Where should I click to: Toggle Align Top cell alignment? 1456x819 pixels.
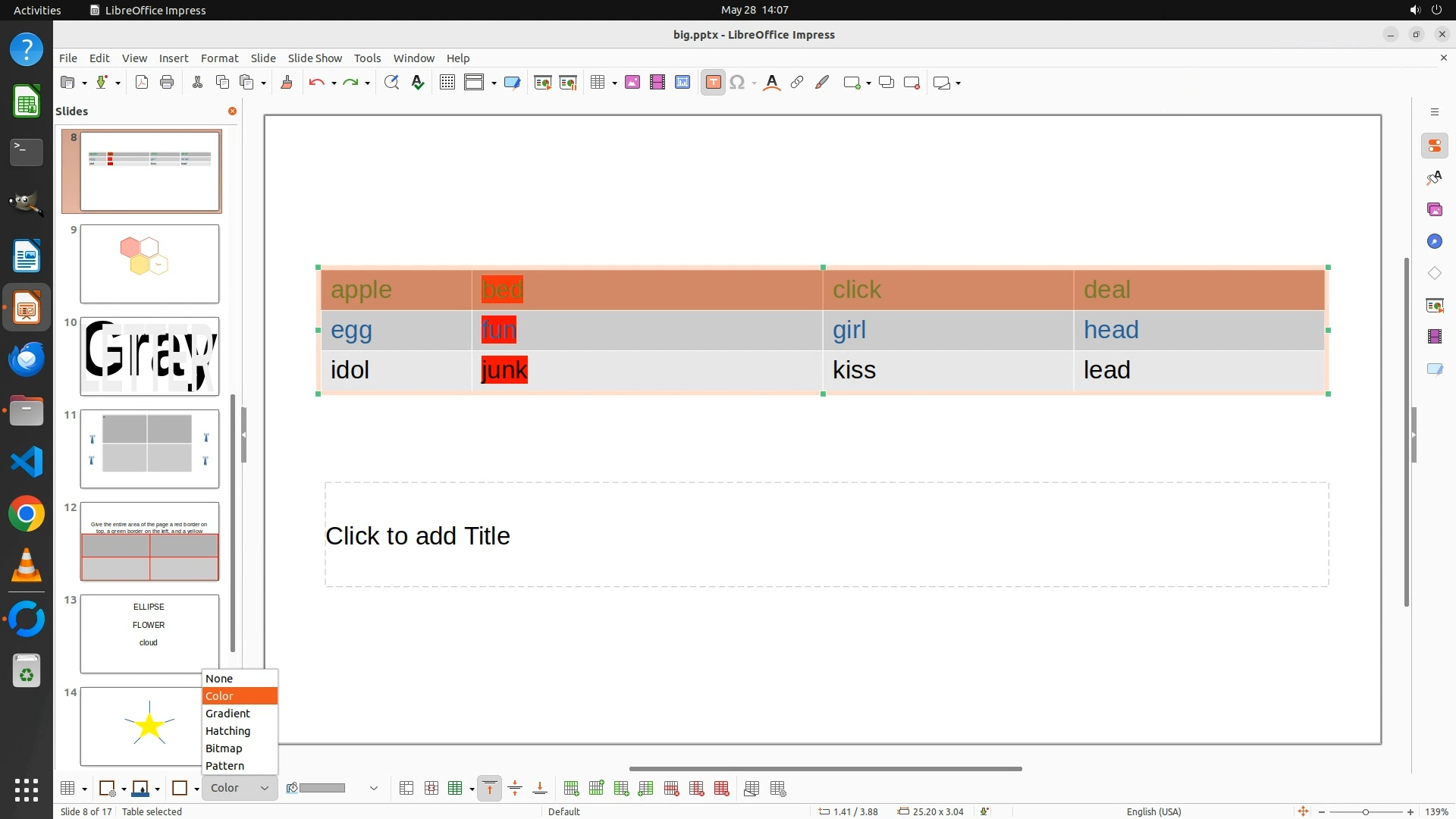[x=490, y=789]
